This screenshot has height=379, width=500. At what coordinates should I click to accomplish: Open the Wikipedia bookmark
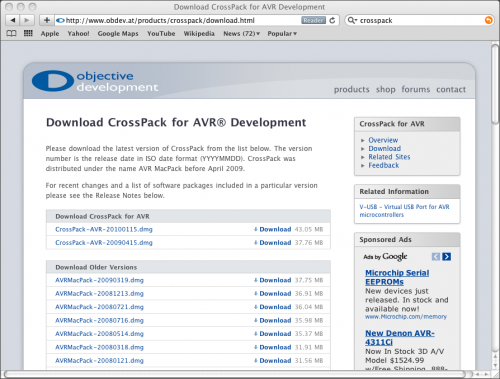(199, 34)
